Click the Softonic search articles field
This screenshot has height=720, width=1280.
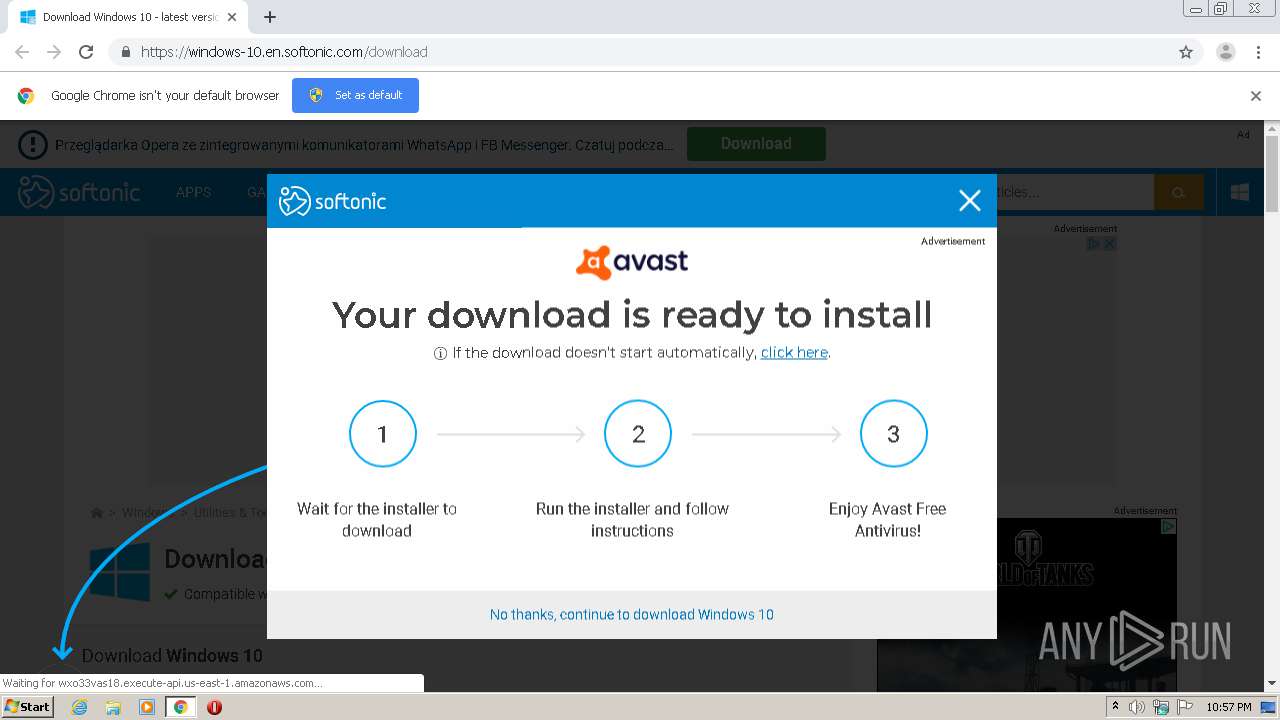[1075, 192]
